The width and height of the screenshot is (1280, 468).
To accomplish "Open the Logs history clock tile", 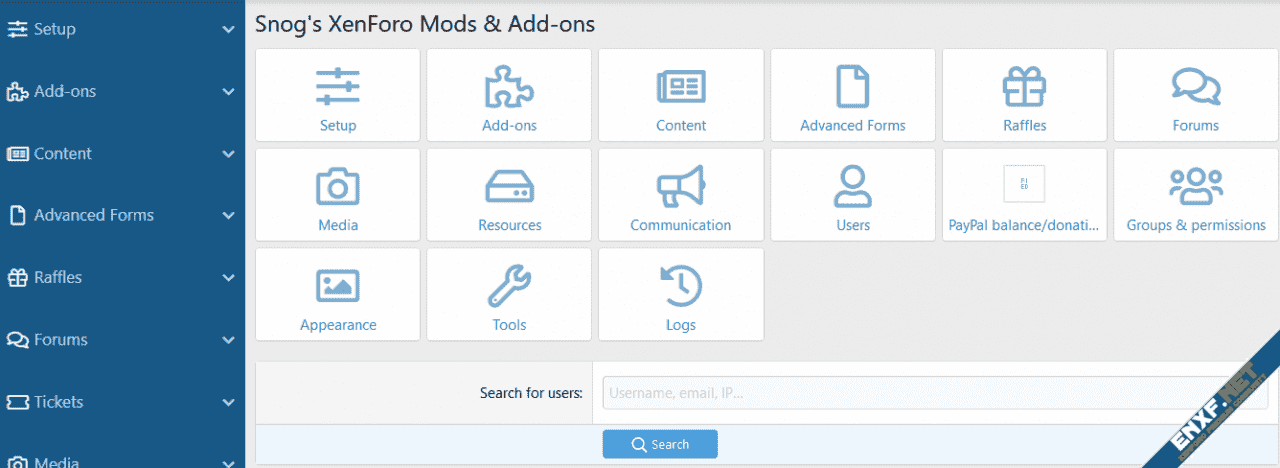I will 680,296.
